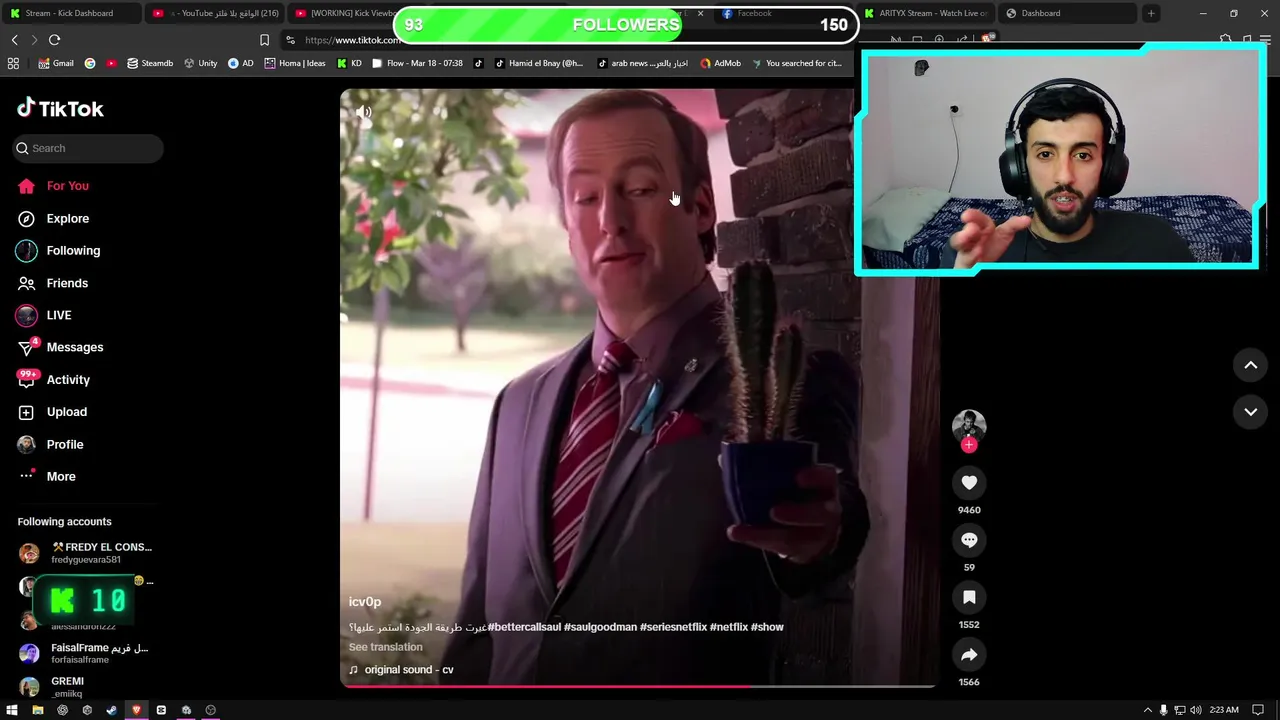Open File Explorer from the taskbar
Image resolution: width=1280 pixels, height=720 pixels.
click(x=37, y=710)
